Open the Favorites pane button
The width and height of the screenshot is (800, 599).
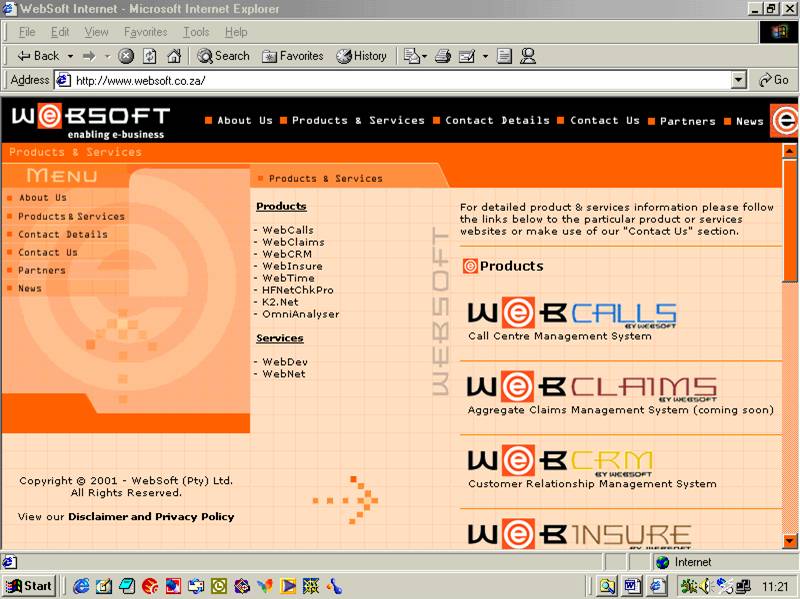point(293,56)
